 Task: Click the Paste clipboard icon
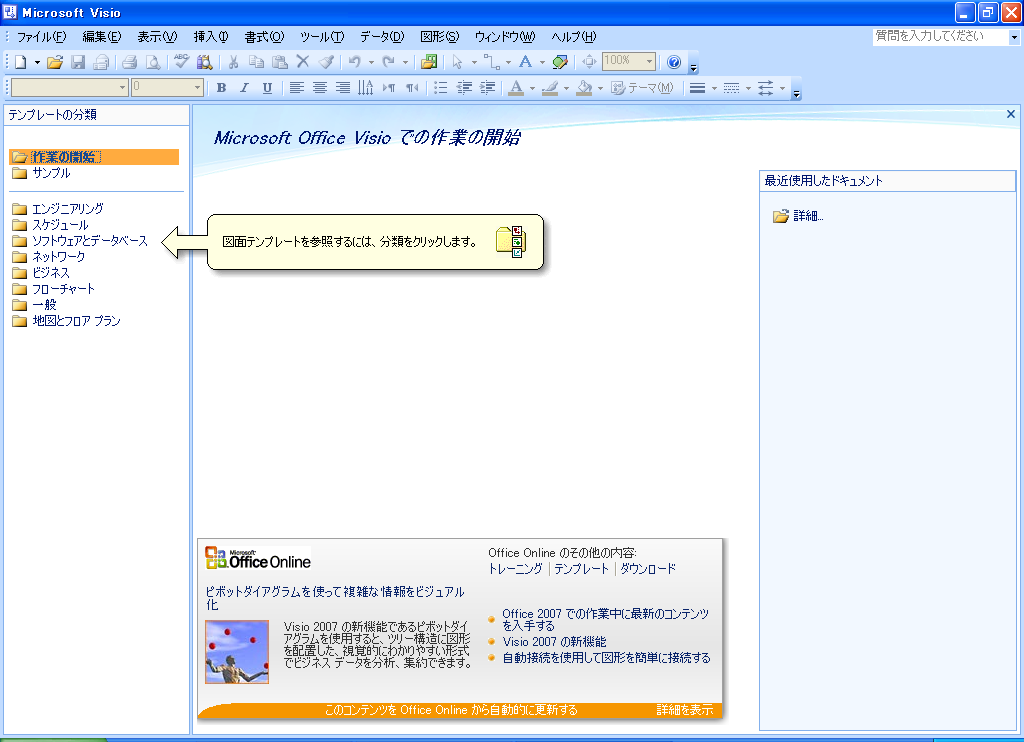280,62
